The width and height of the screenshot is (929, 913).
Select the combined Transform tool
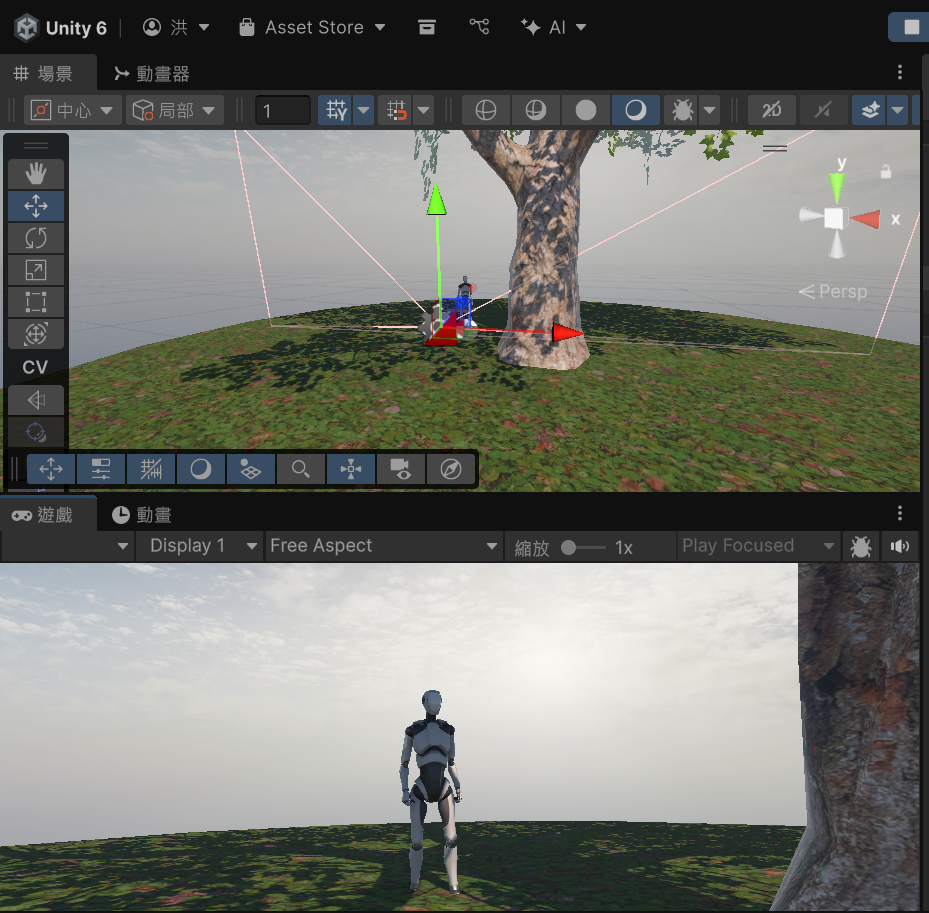[x=36, y=334]
